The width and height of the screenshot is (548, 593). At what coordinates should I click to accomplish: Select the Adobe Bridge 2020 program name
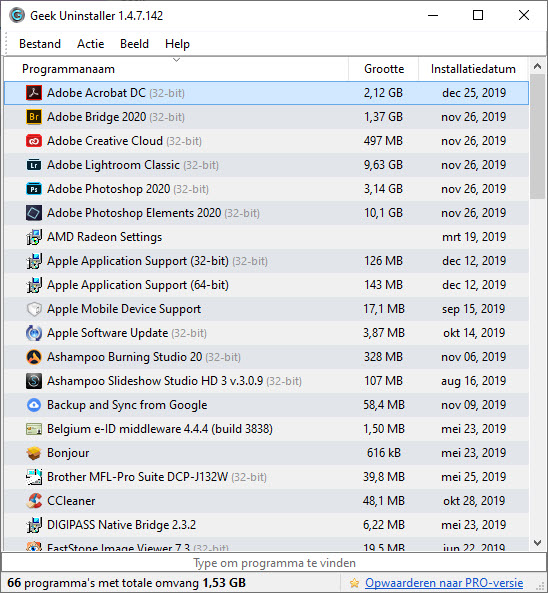(96, 117)
